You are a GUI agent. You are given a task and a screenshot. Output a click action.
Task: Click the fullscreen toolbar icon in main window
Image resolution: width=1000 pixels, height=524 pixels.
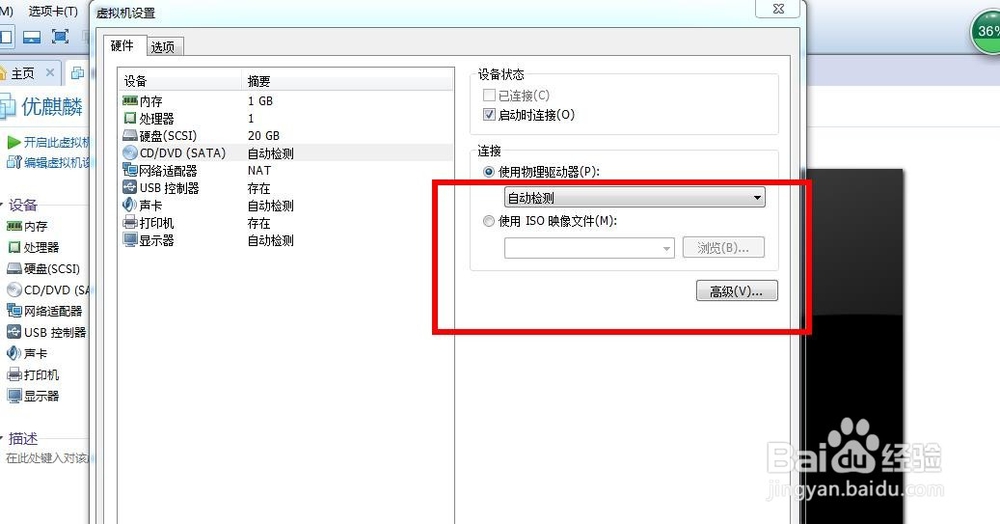point(60,36)
